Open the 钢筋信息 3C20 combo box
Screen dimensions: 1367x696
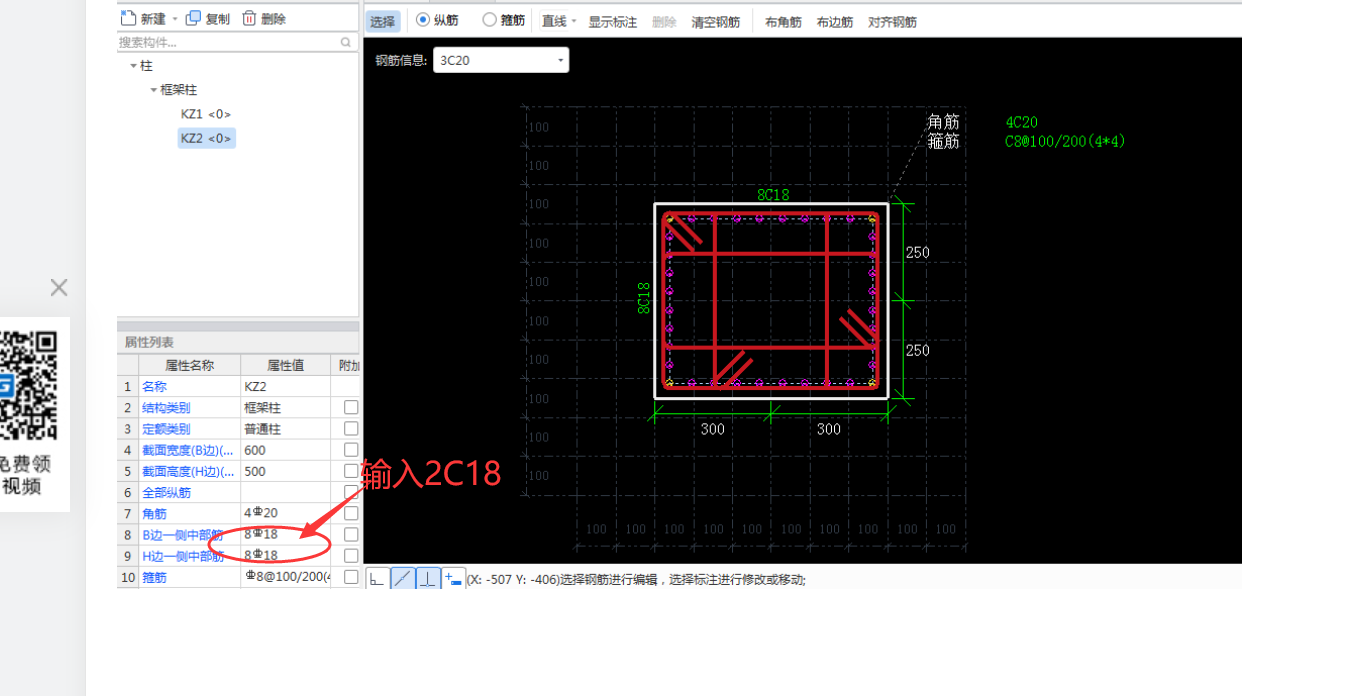click(x=501, y=60)
